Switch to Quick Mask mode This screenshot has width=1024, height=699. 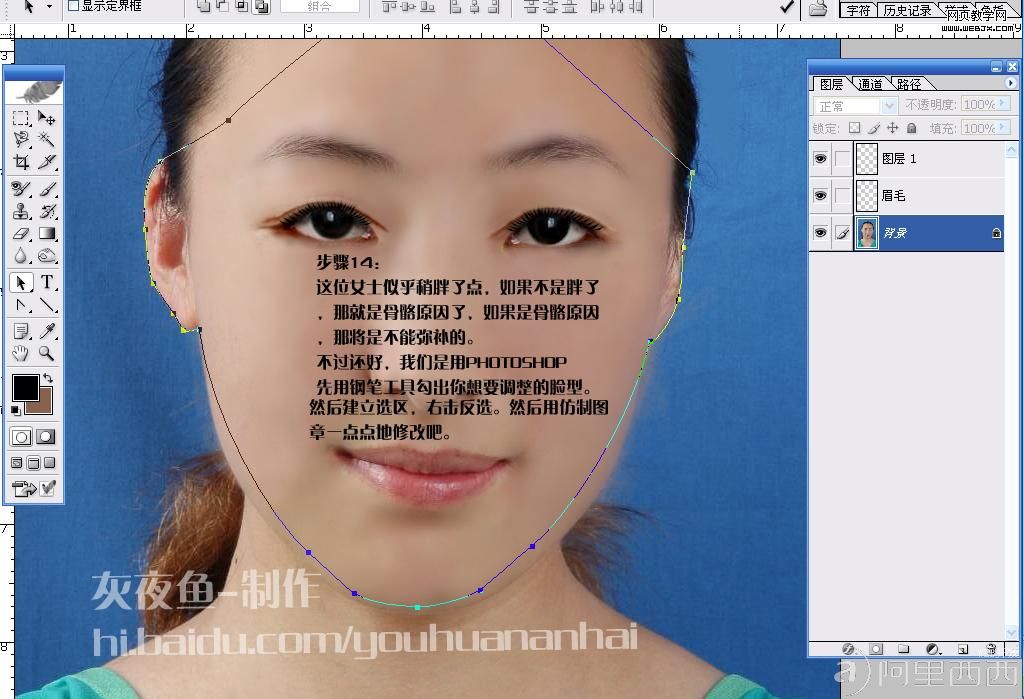click(45, 437)
